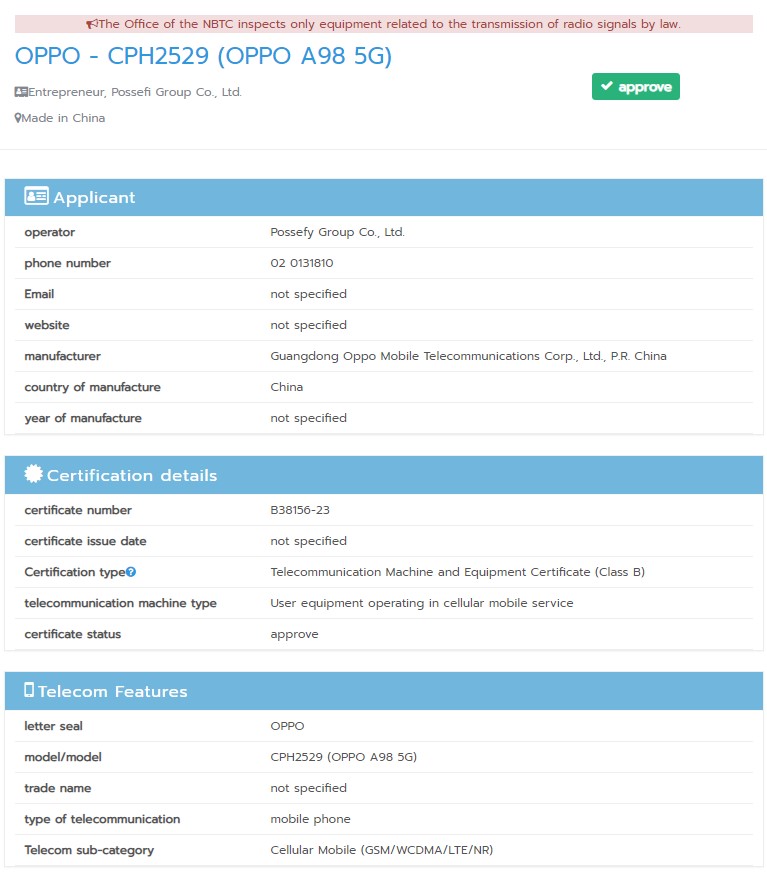This screenshot has height=883, width=767.
Task: Click the manufacturer row label
Action: (x=63, y=356)
